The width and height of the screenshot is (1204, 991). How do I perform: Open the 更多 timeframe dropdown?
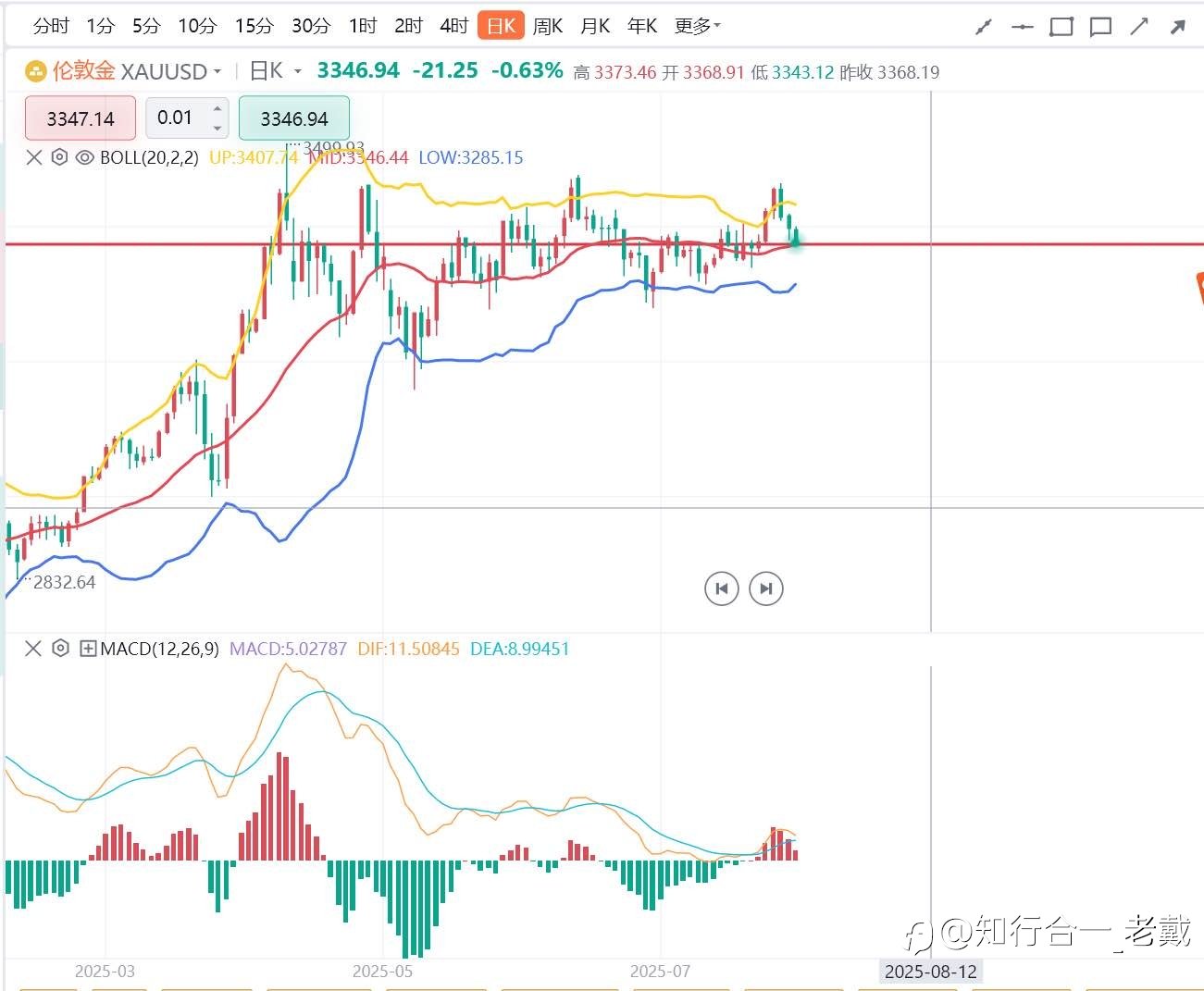(x=697, y=26)
